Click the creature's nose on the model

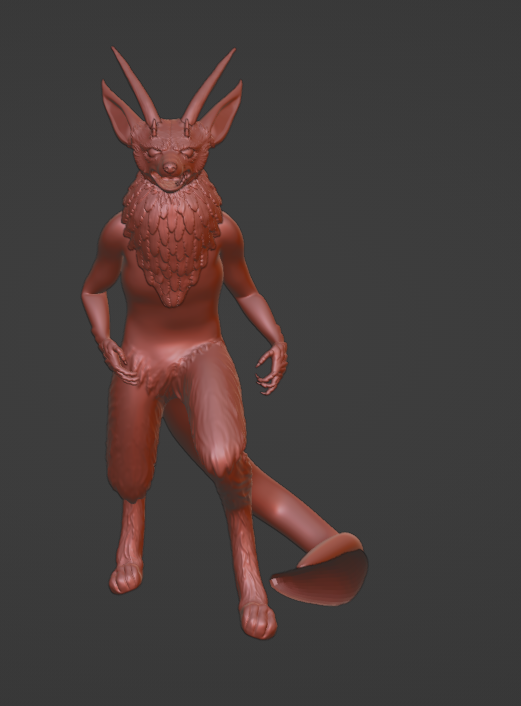pyautogui.click(x=169, y=168)
